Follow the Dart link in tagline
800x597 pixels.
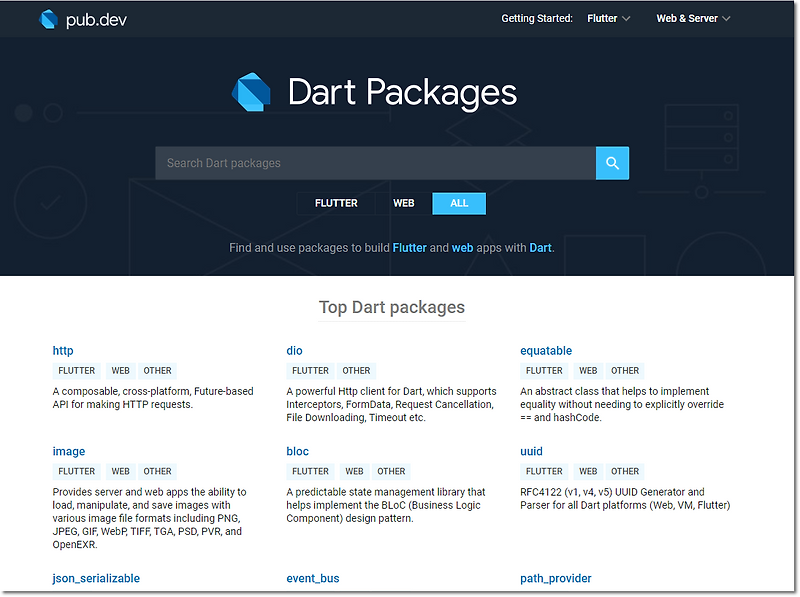click(x=540, y=248)
